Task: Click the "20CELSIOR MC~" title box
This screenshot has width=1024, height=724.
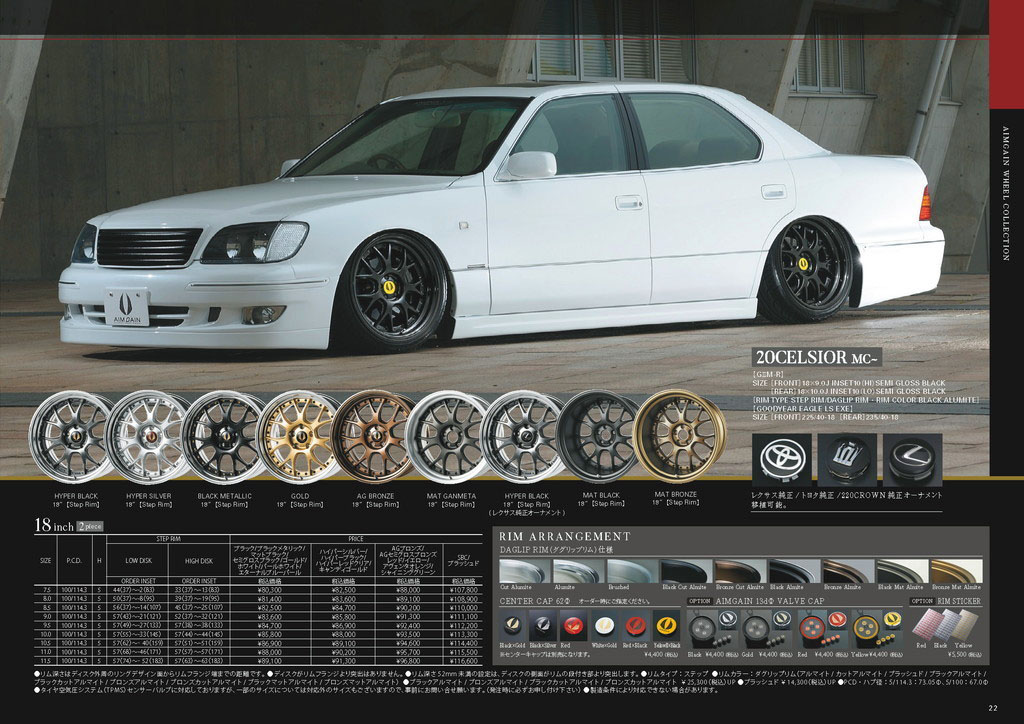Action: (x=817, y=358)
